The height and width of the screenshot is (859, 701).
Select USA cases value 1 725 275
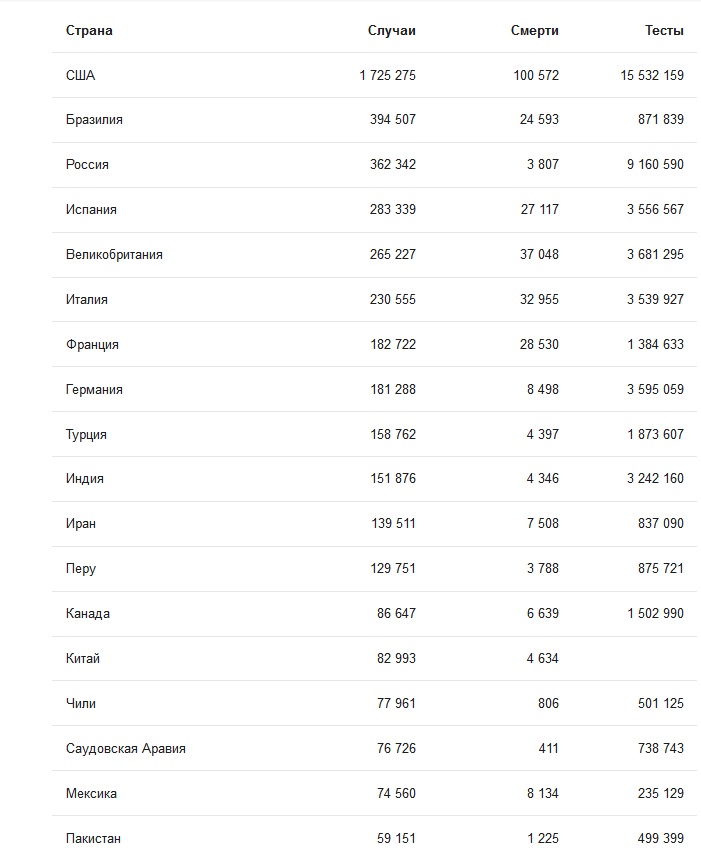click(x=387, y=76)
